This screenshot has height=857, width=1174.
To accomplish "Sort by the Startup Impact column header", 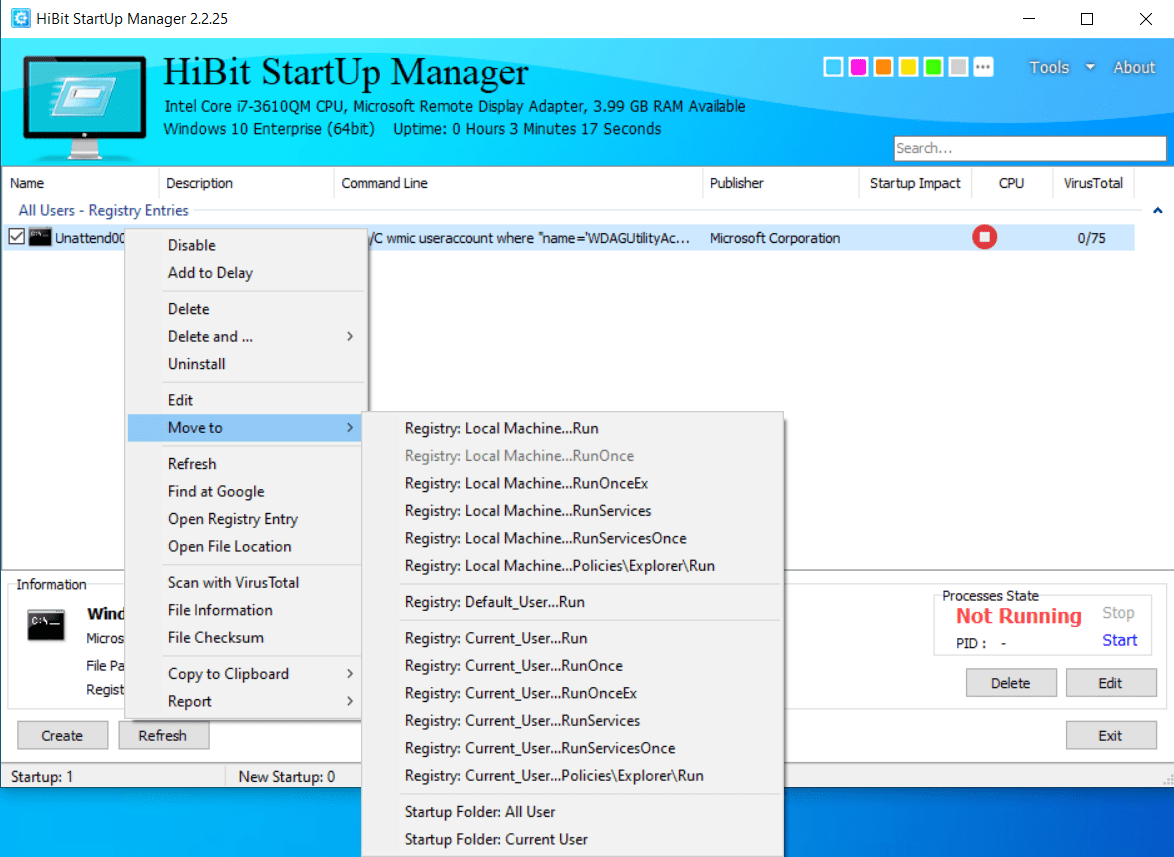I will click(915, 183).
